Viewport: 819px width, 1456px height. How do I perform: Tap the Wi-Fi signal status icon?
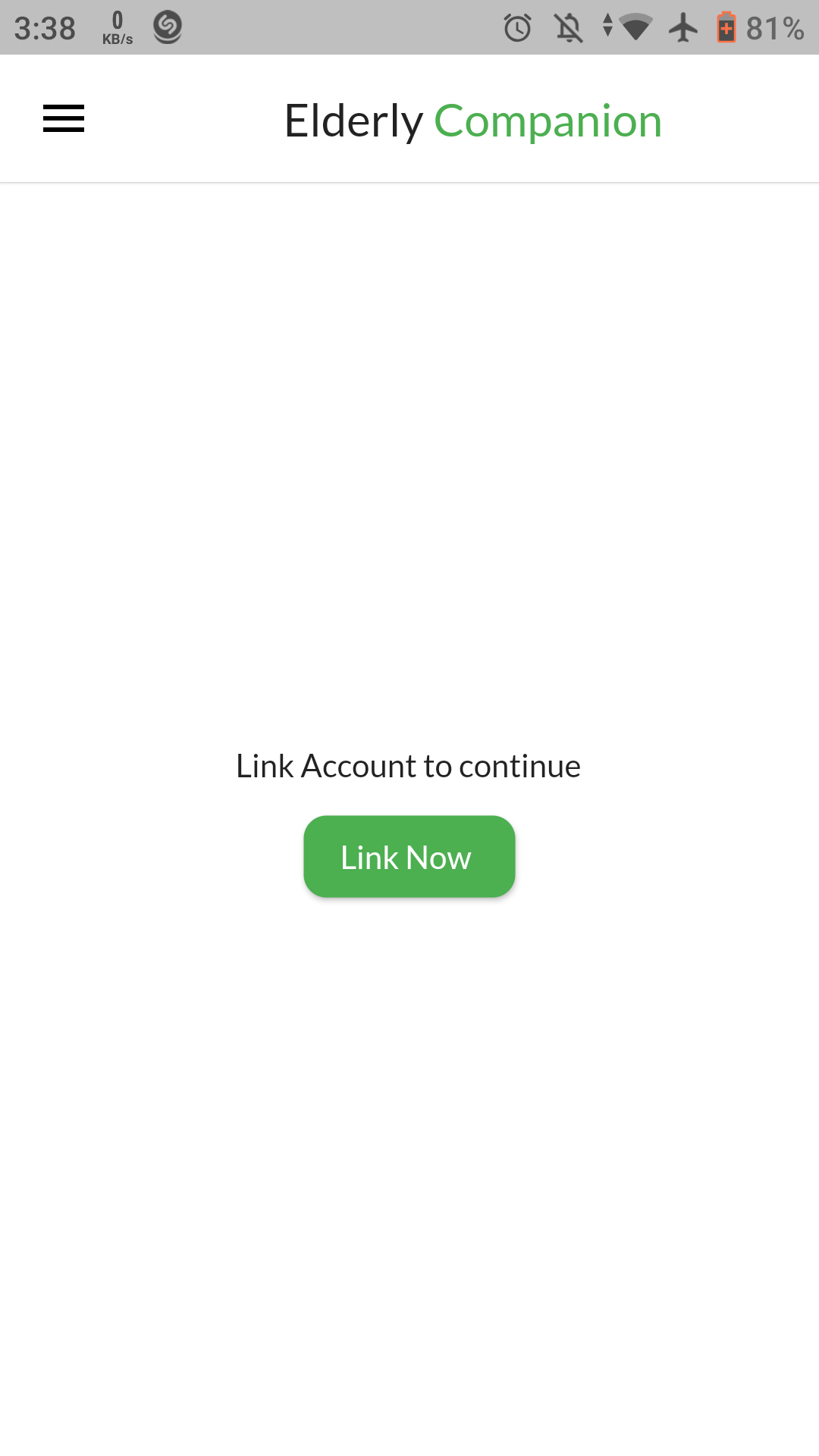(635, 27)
